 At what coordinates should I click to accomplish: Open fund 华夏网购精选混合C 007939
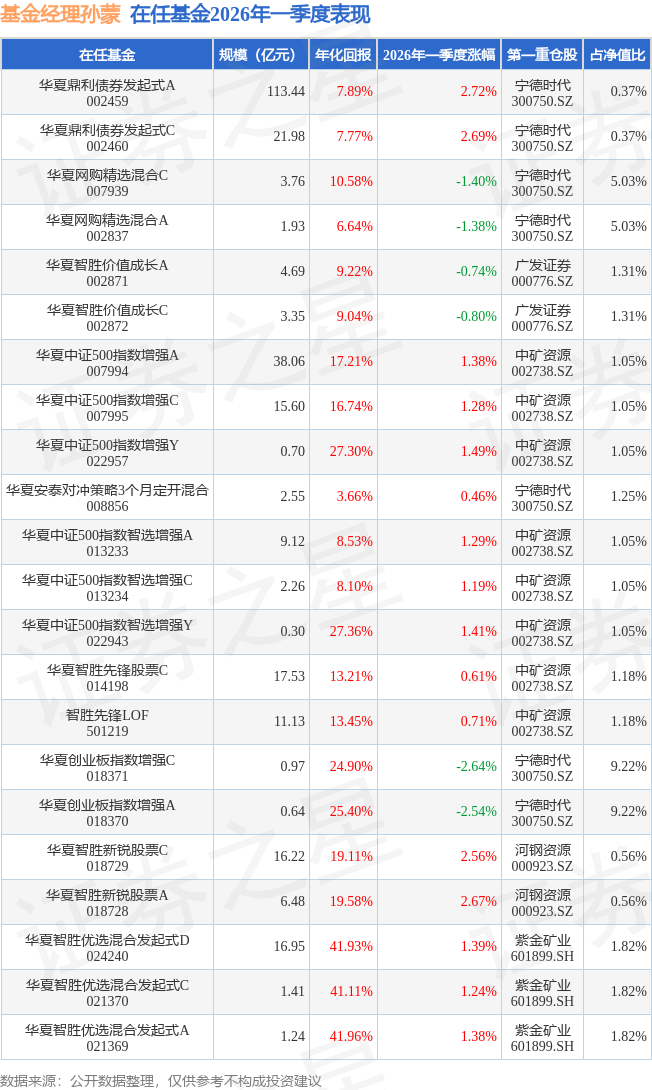tap(107, 182)
